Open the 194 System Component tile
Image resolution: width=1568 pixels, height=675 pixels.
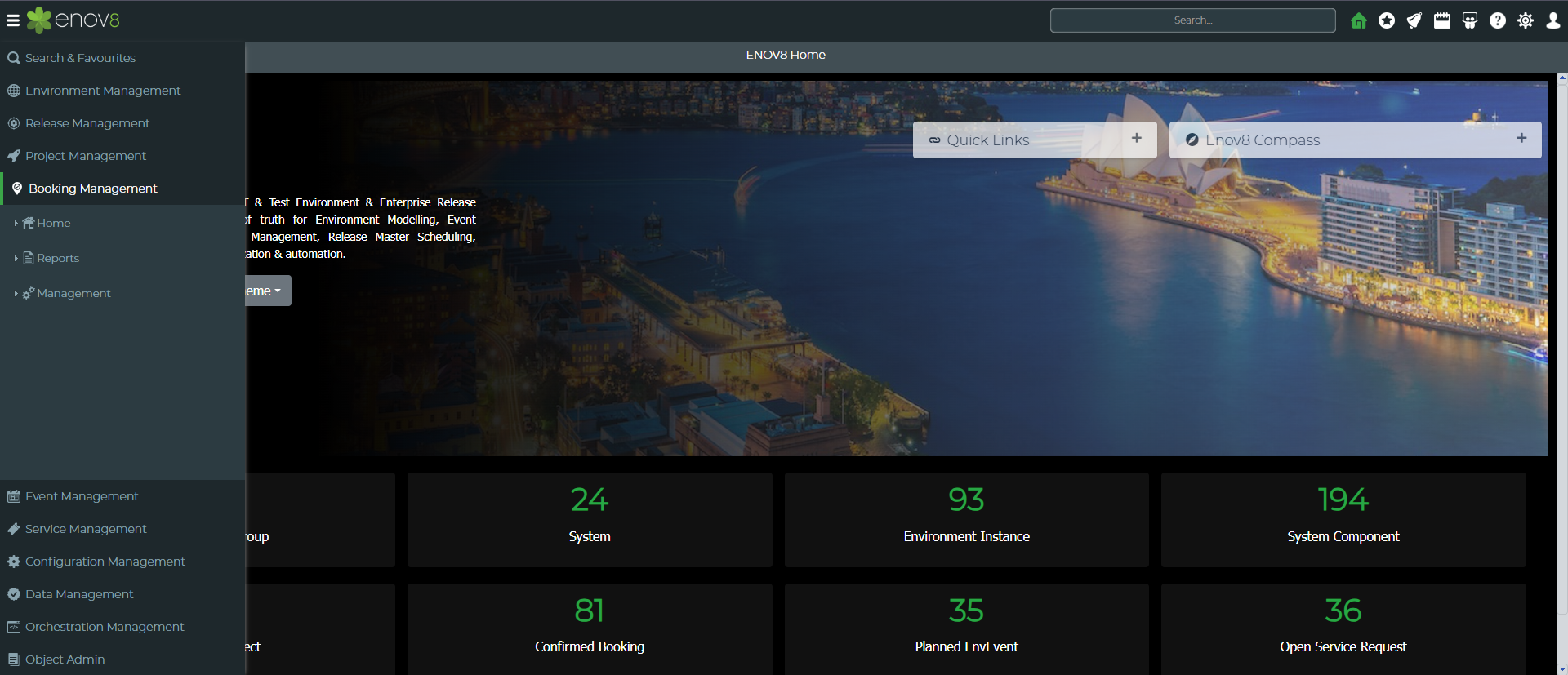1343,520
